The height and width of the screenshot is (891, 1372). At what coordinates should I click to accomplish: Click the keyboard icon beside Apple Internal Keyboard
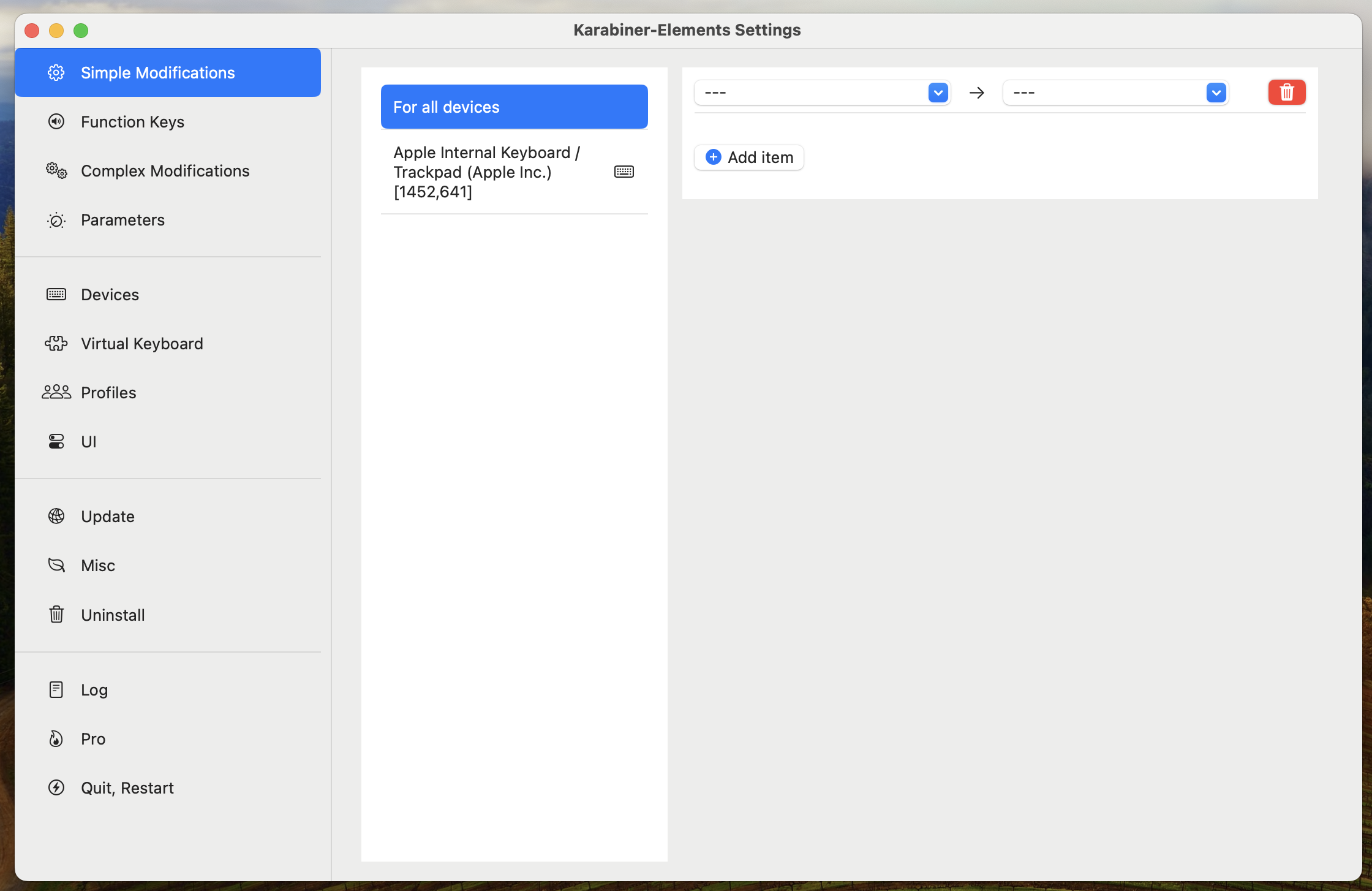(624, 172)
